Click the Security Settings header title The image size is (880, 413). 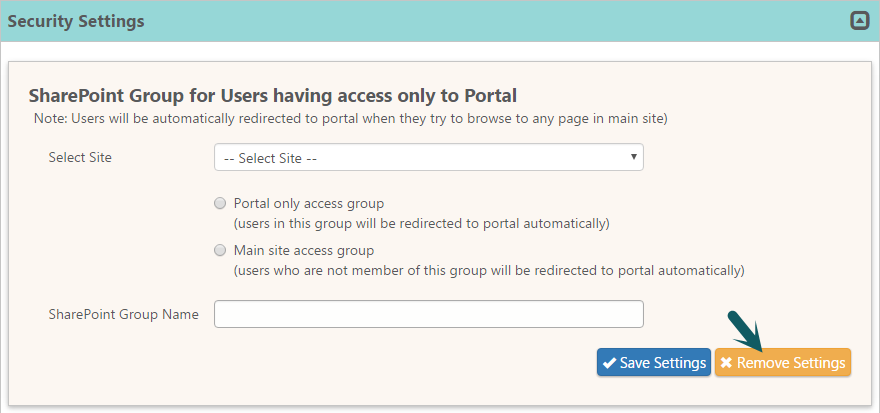coord(76,21)
